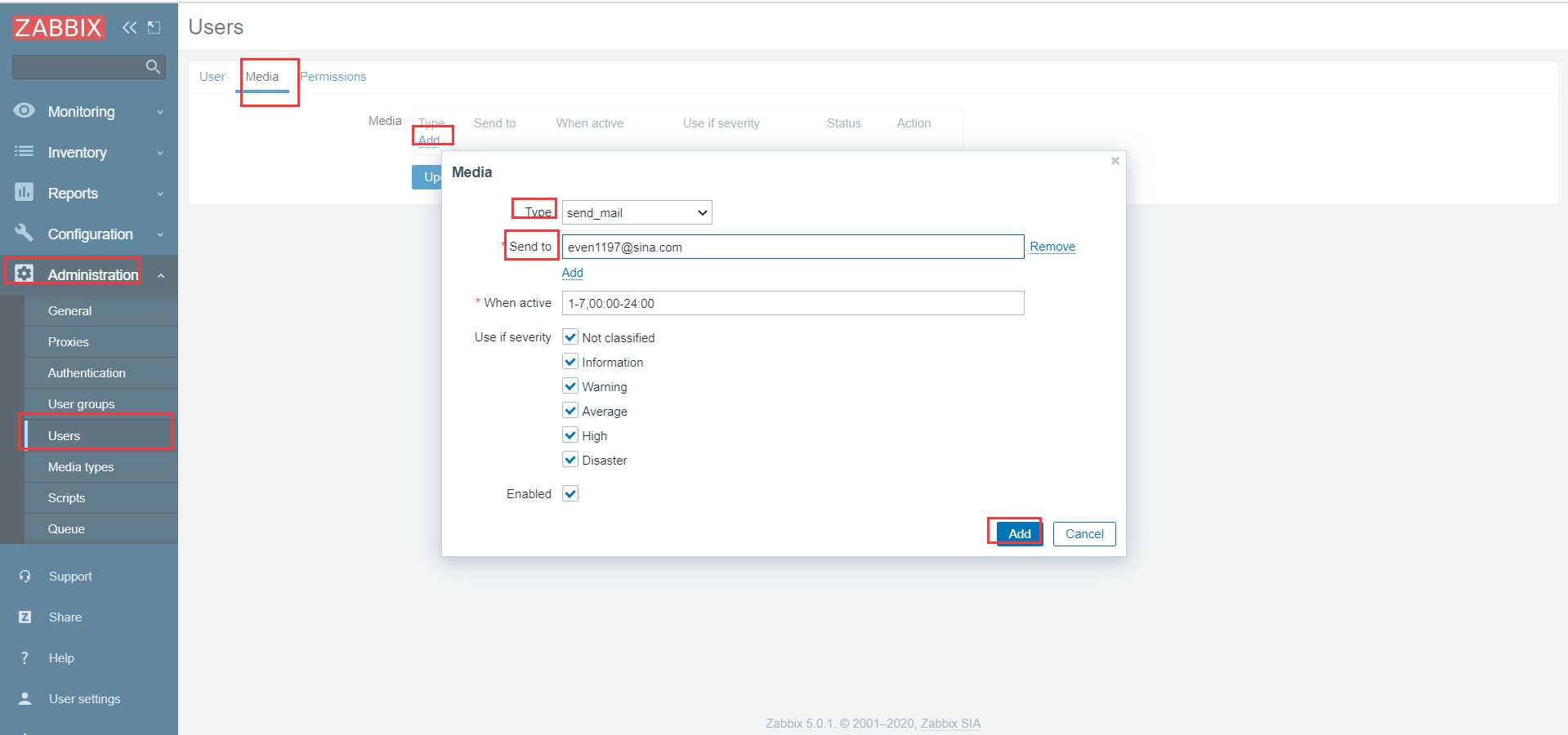Switch to the Media tab
The height and width of the screenshot is (735, 1568).
point(261,77)
